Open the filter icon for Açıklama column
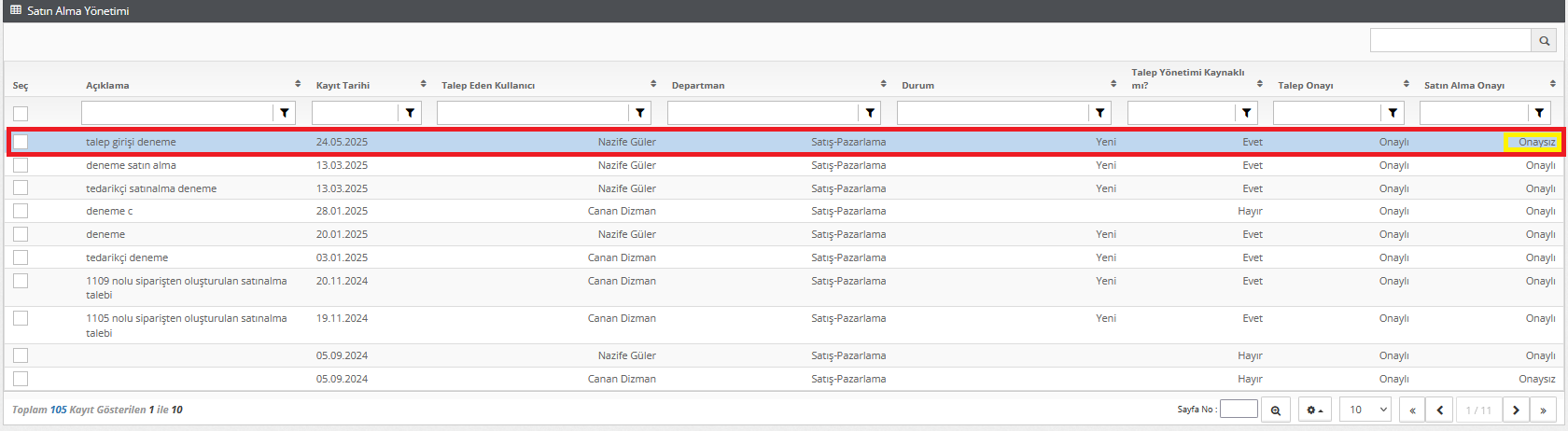The height and width of the screenshot is (431, 1568). pyautogui.click(x=285, y=113)
